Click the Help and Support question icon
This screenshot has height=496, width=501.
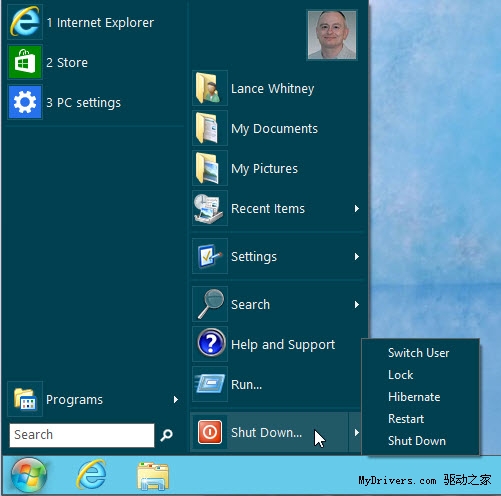click(x=210, y=344)
